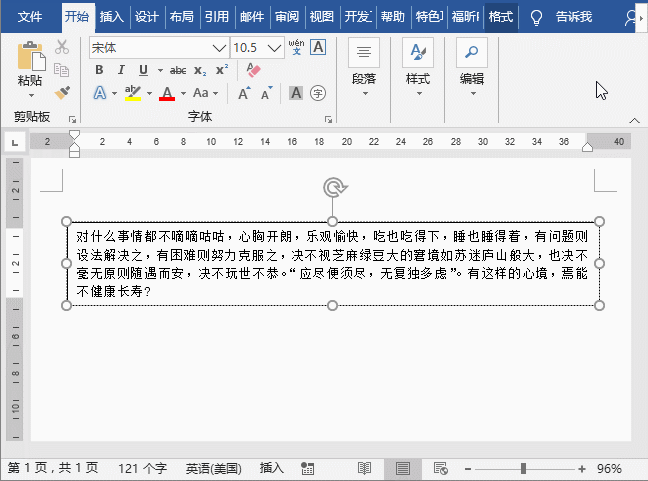Screen dimensions: 648x481
Task: Select the Format Painter brush
Action: click(x=62, y=93)
